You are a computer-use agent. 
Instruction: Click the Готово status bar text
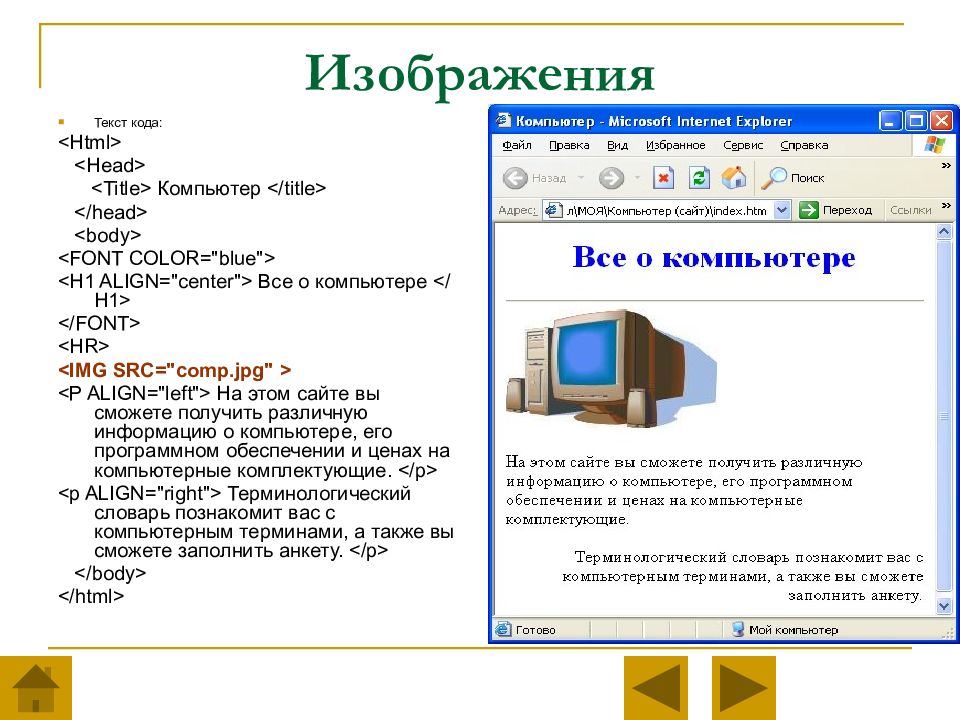pos(536,629)
